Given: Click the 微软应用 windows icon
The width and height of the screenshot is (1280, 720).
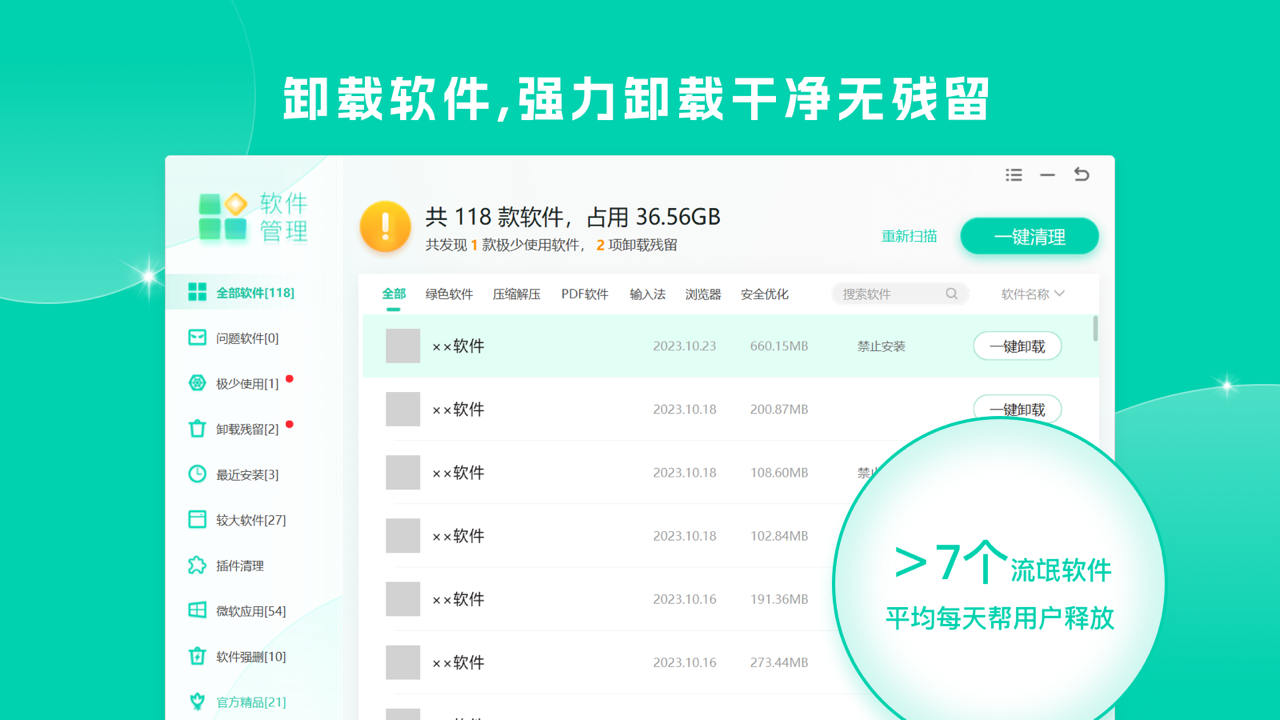Looking at the screenshot, I should click(x=197, y=610).
